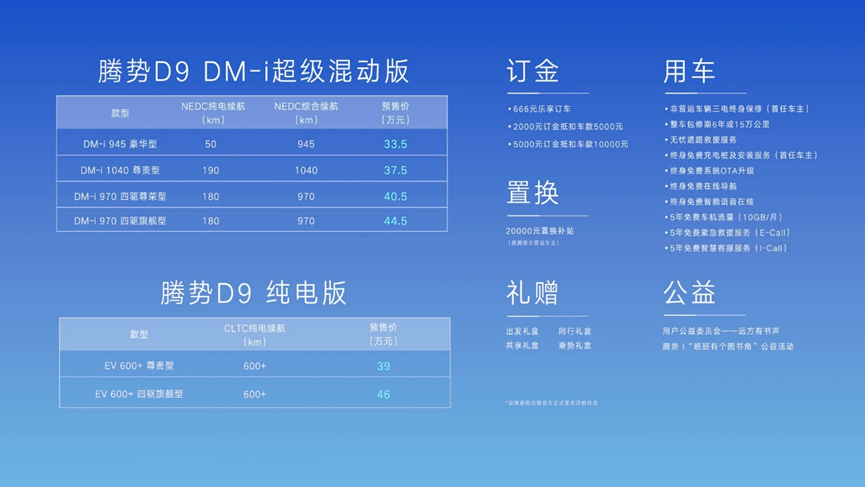The height and width of the screenshot is (487, 865).
Task: Click the combined range '1040' value
Action: point(306,170)
